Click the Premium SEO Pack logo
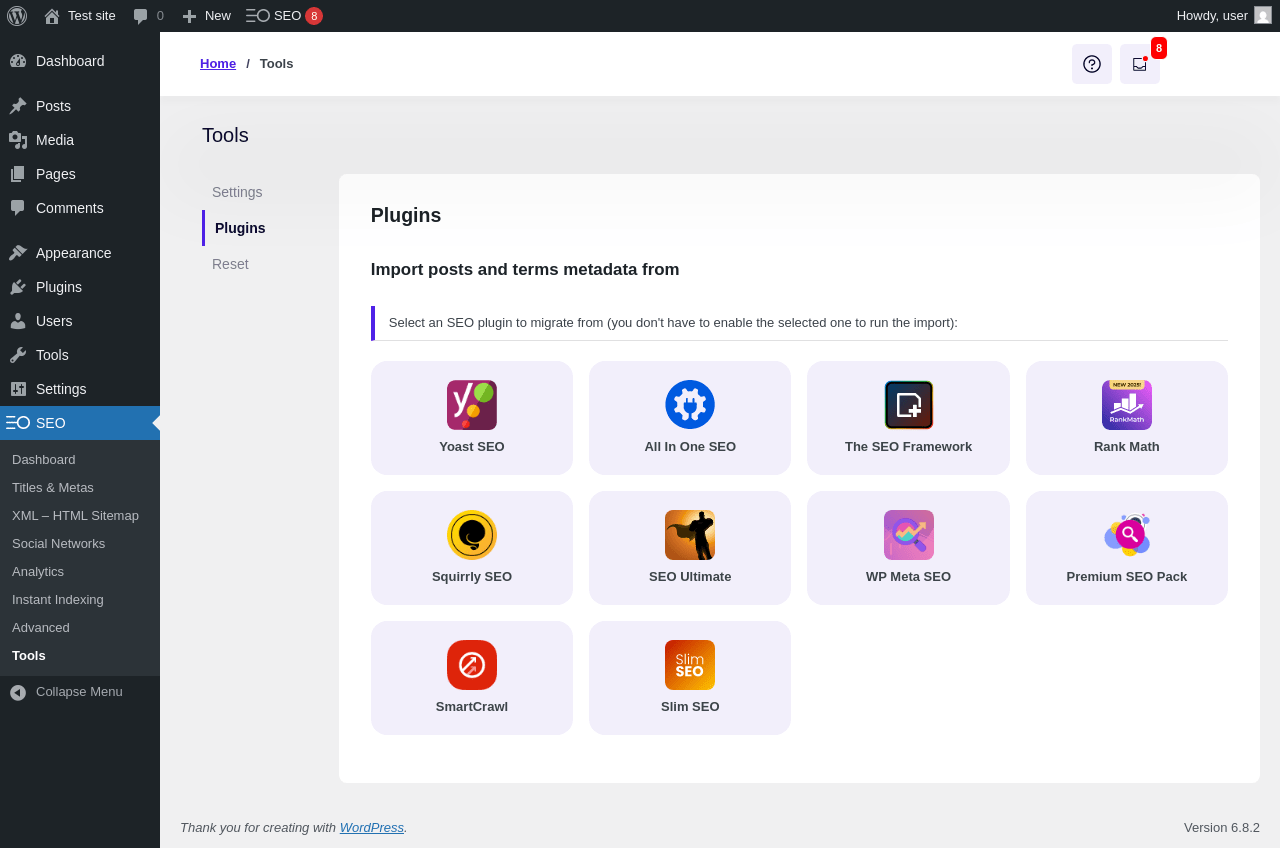1280x848 pixels. click(x=1127, y=535)
